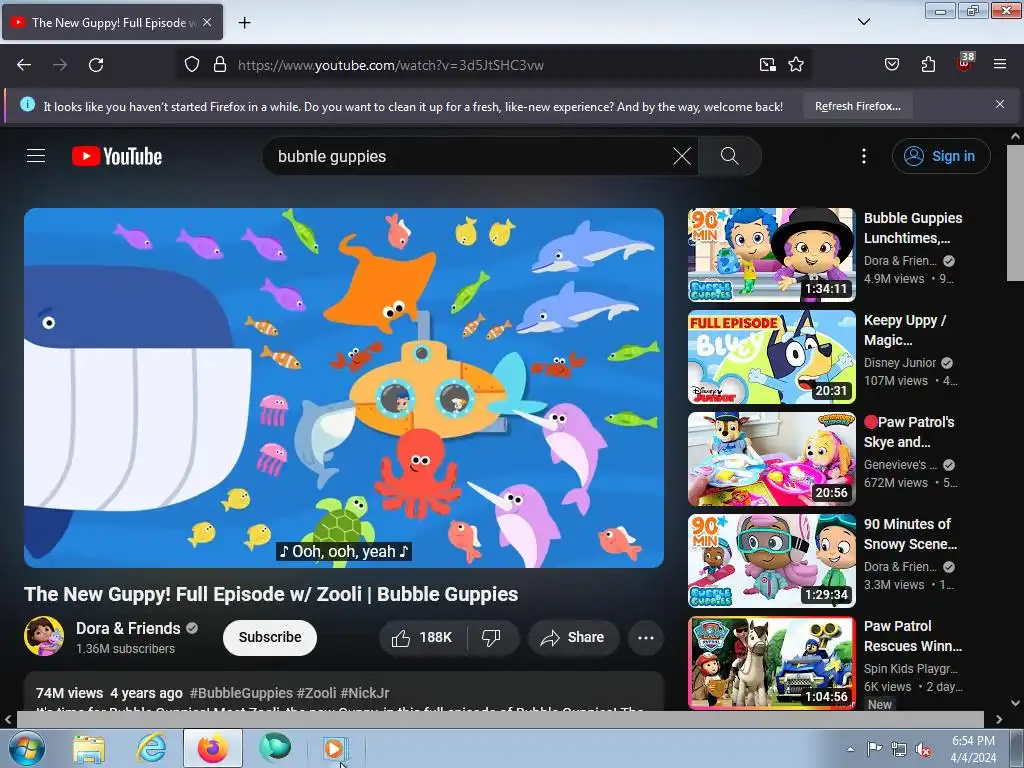Open Paw Patrol's Skye video thumbnail
Screen dimensions: 1024x768
(x=771, y=458)
